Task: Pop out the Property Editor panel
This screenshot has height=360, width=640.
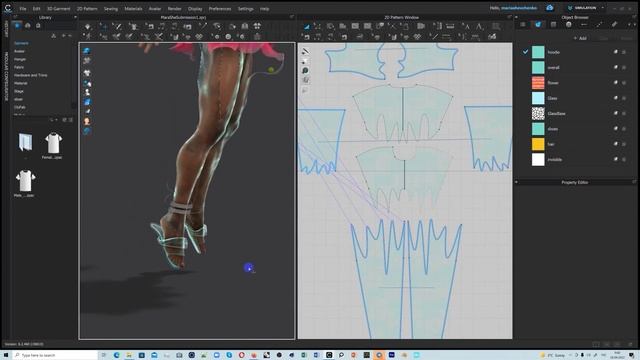Action: (x=635, y=182)
